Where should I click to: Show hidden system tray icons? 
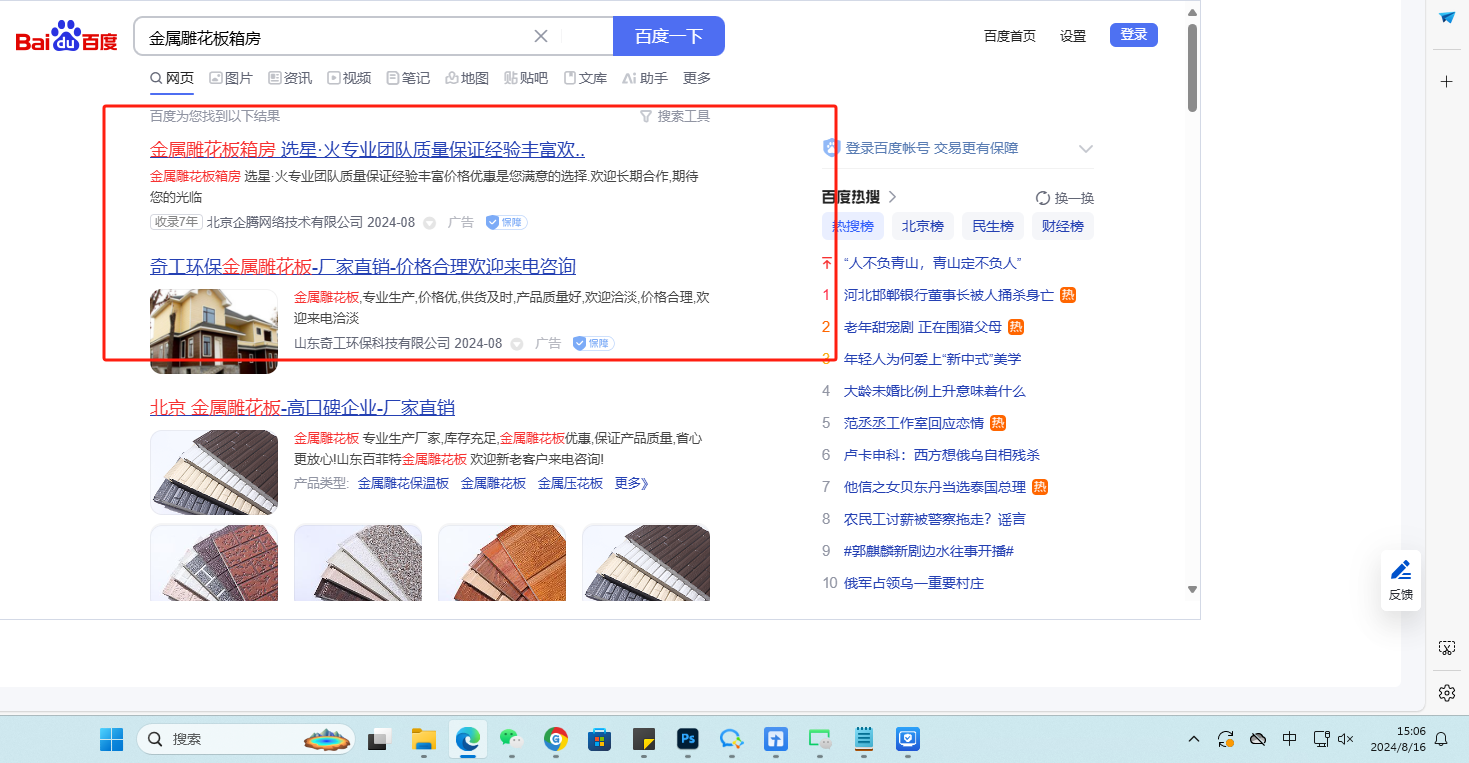(1194, 739)
